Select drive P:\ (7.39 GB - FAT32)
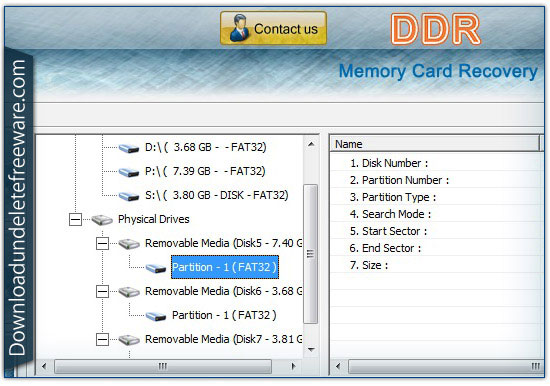Image resolution: width=550 pixels, height=386 pixels. [205, 171]
